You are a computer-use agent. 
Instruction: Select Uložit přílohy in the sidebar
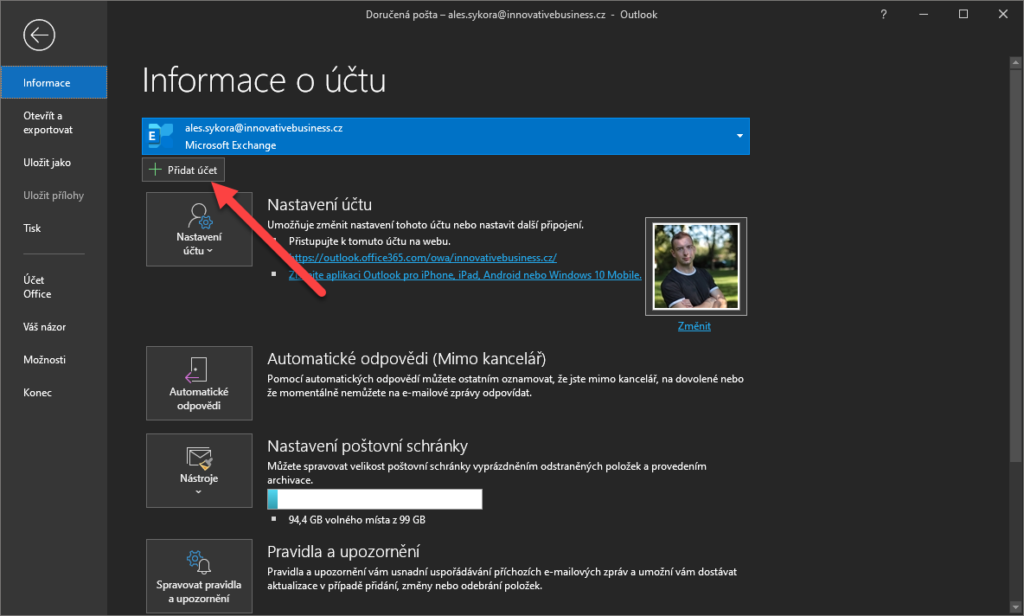coord(54,195)
